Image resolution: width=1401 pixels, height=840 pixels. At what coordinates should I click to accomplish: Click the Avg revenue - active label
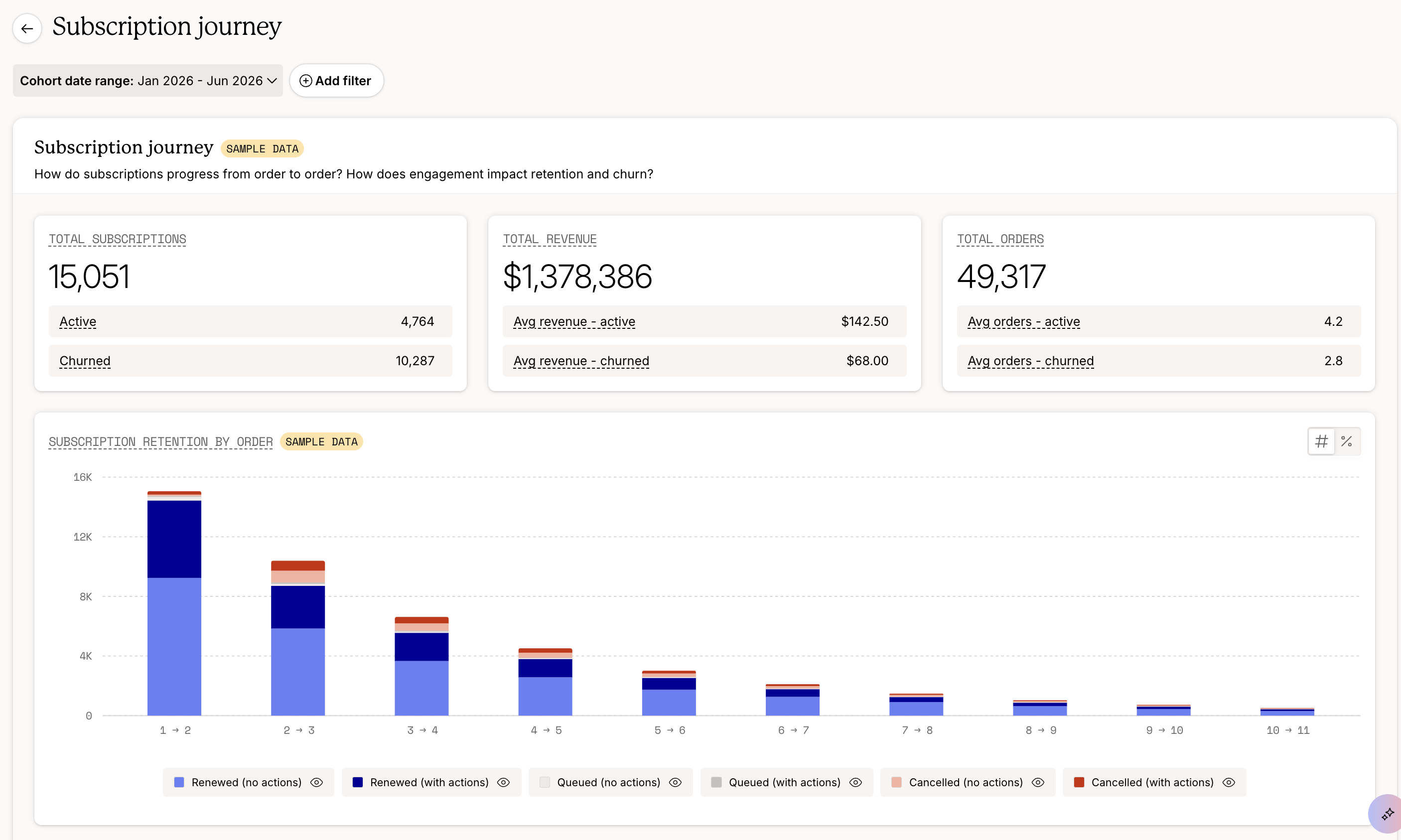[x=574, y=321]
